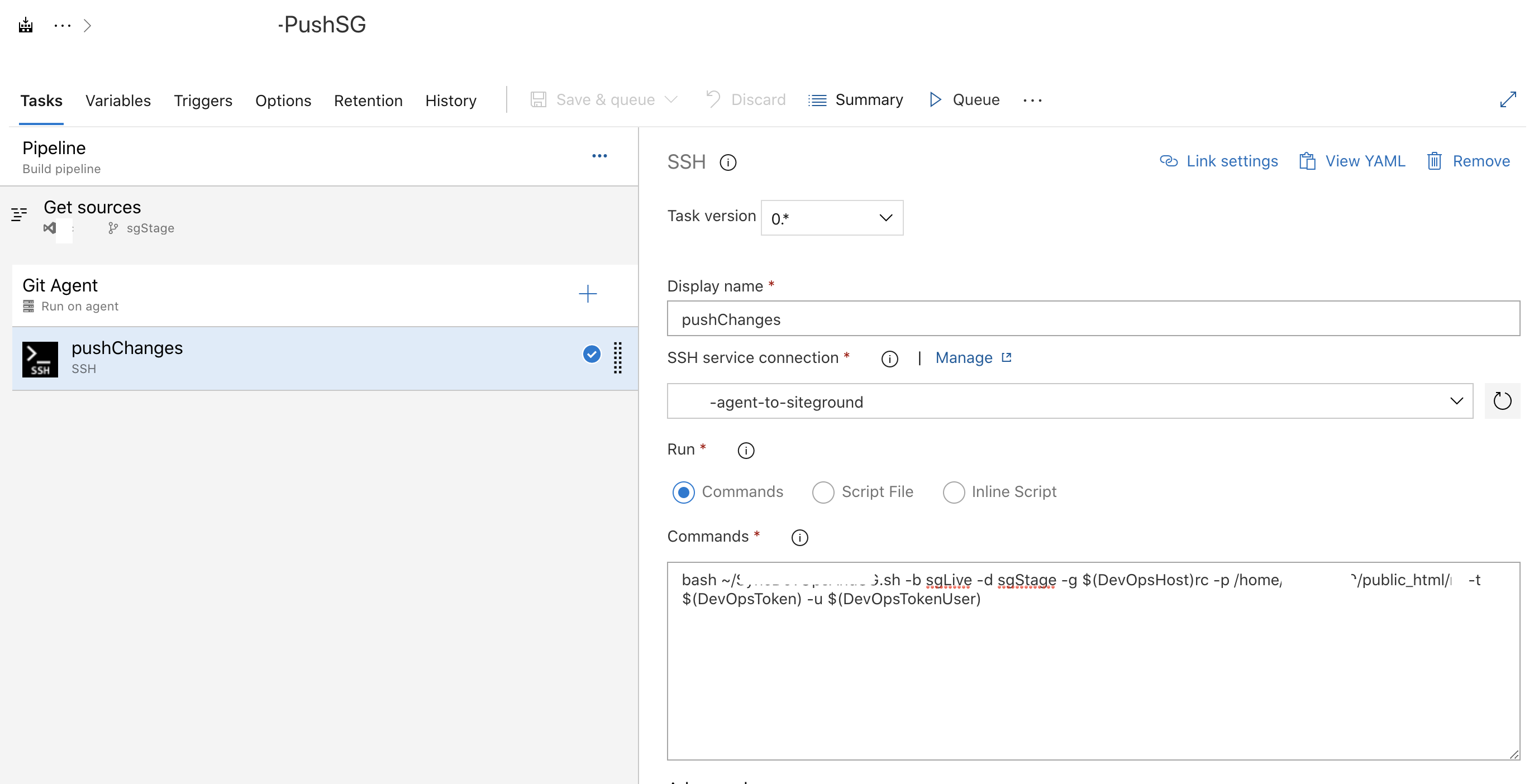This screenshot has height=784, width=1534.
Task: Click the Queue button
Action: pyautogui.click(x=964, y=99)
